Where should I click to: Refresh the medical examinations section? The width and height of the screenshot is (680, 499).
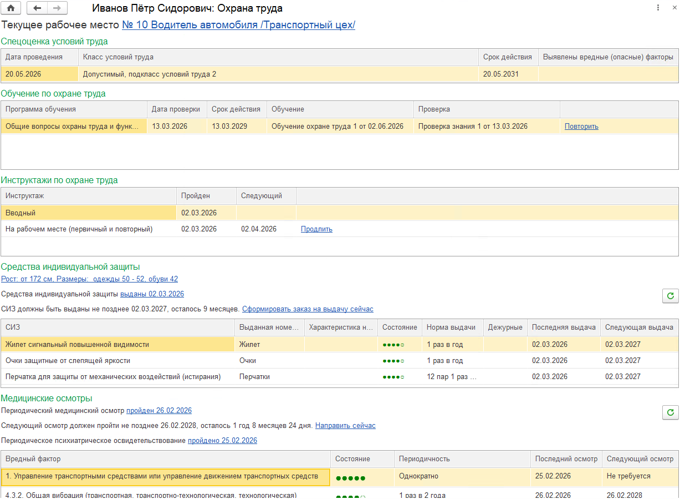pyautogui.click(x=670, y=412)
